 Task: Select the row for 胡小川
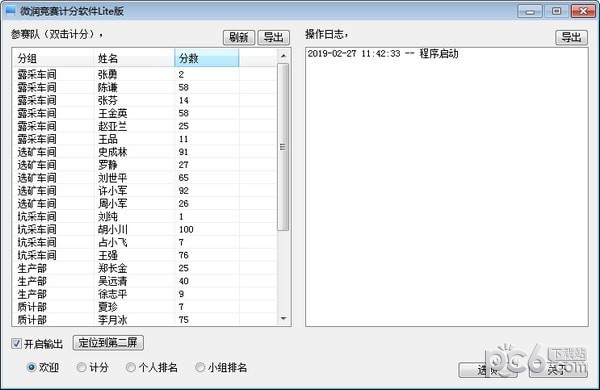(x=145, y=229)
